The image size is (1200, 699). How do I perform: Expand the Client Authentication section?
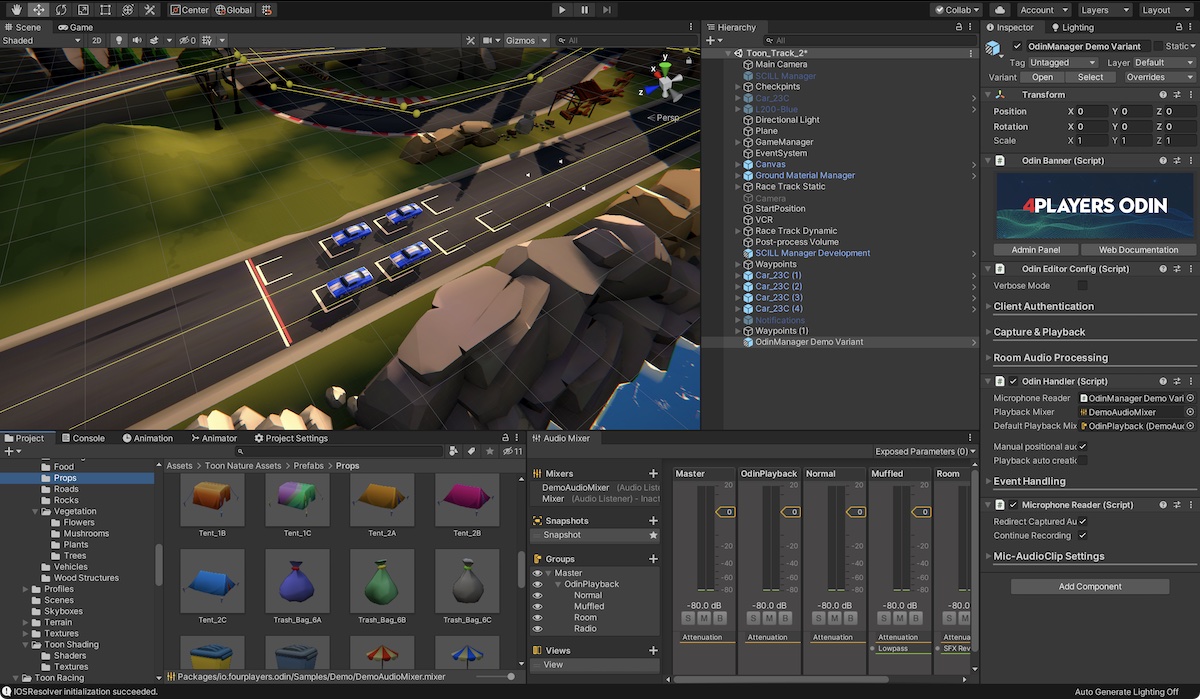(x=1043, y=307)
